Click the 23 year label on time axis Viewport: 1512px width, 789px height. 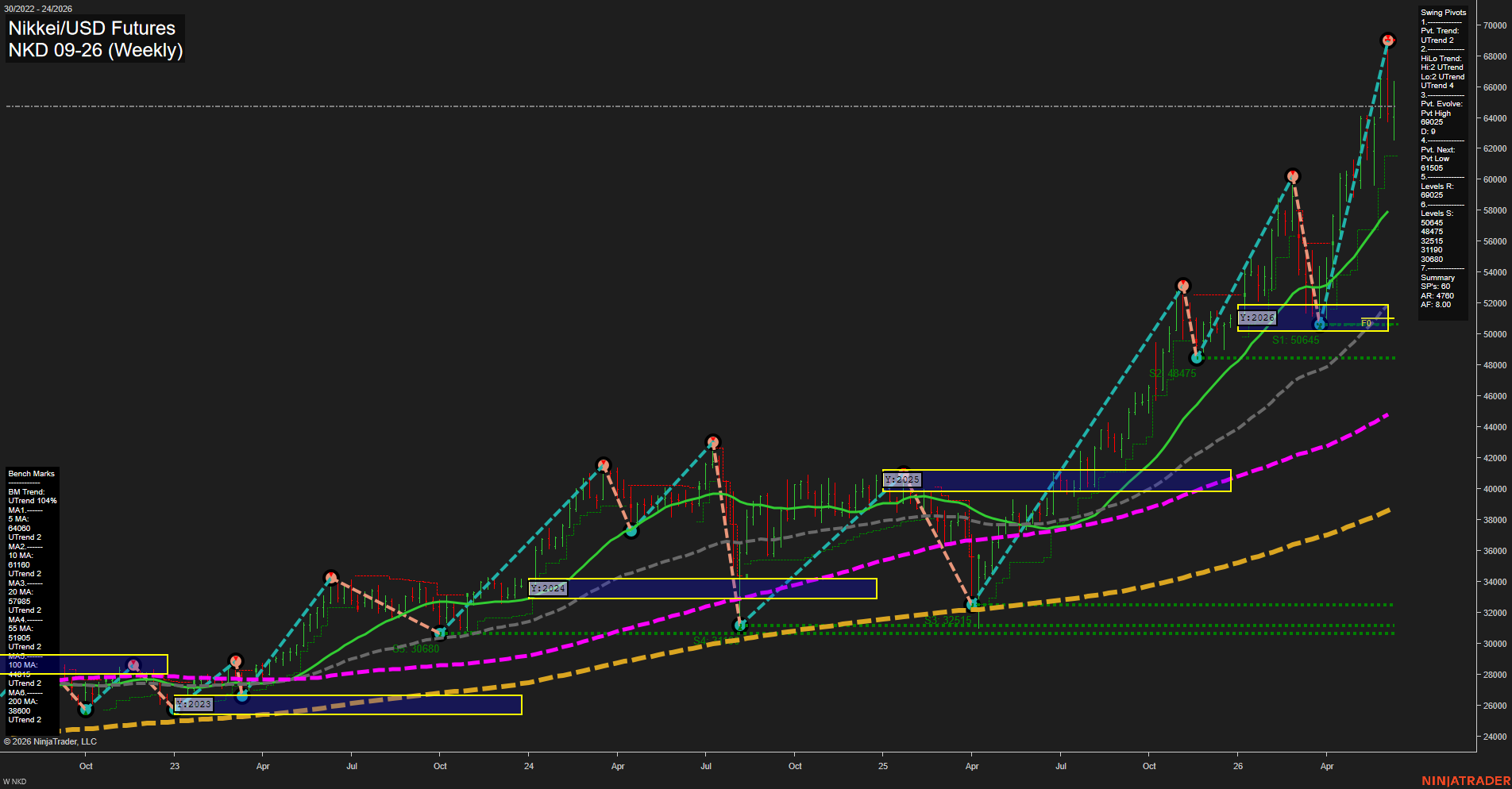coord(175,766)
